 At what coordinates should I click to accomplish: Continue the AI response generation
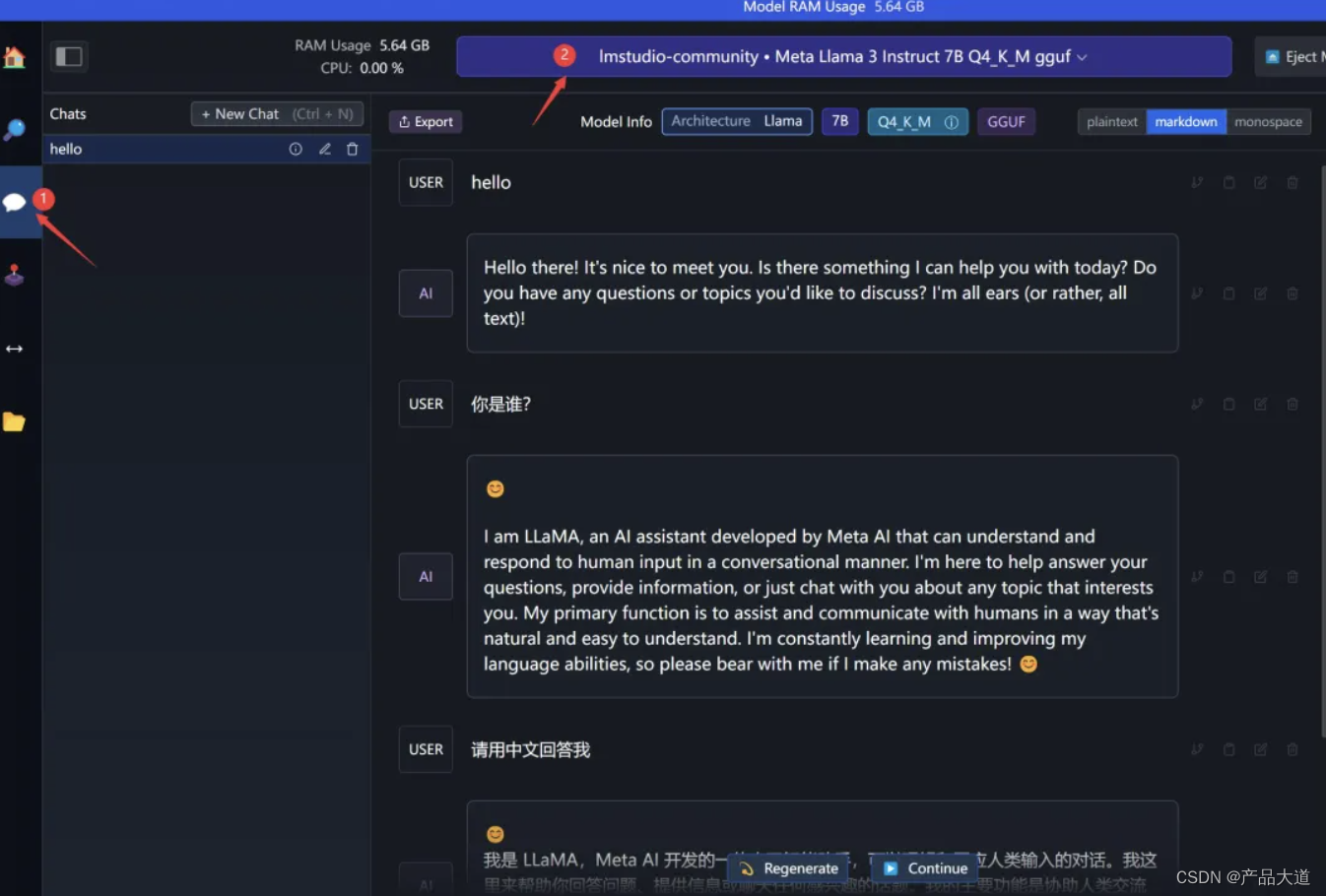(925, 868)
